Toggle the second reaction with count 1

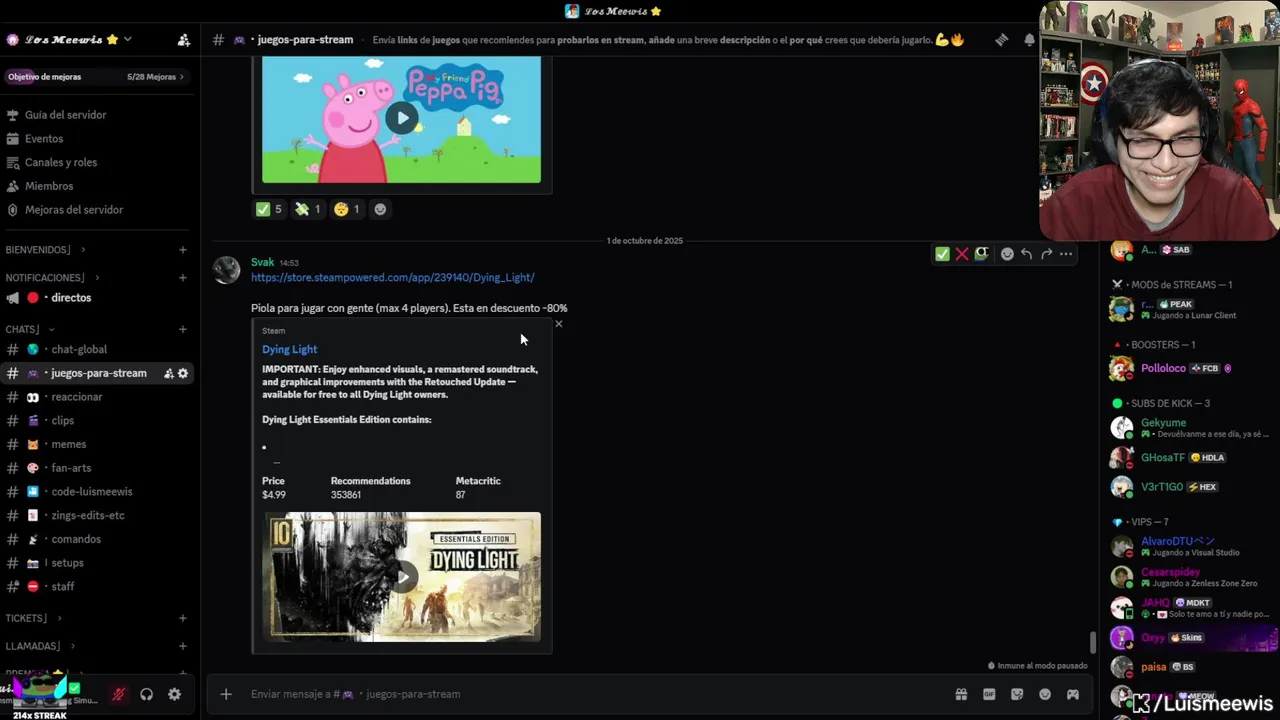point(307,209)
